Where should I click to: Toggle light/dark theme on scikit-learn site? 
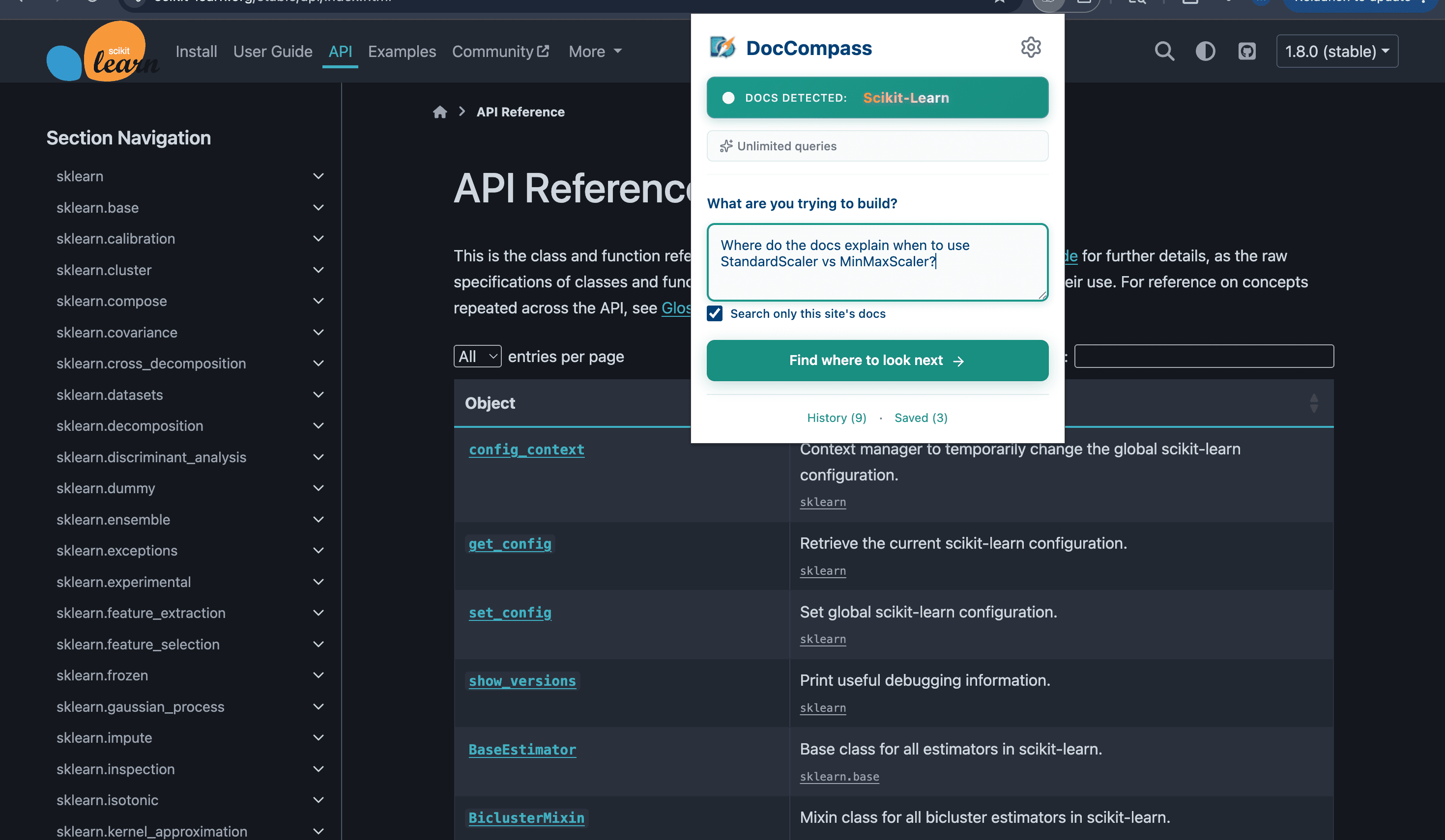(1205, 51)
